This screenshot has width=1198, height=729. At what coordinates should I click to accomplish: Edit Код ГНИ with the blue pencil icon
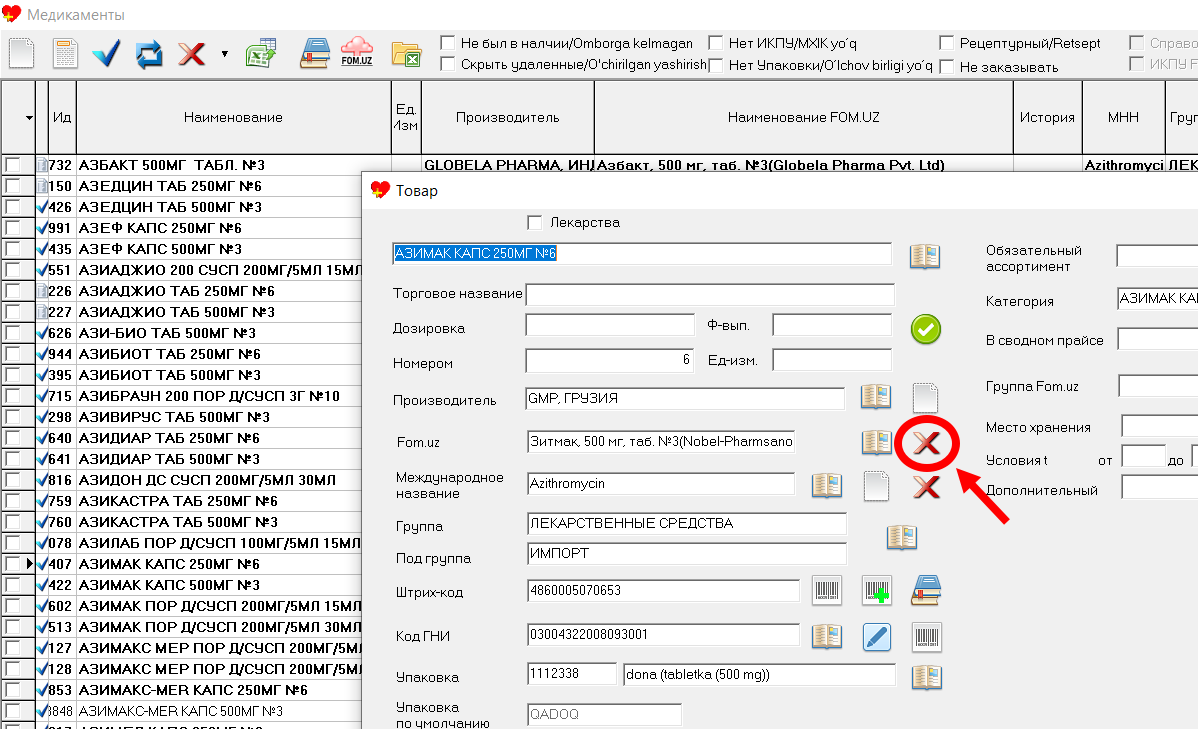[x=876, y=637]
